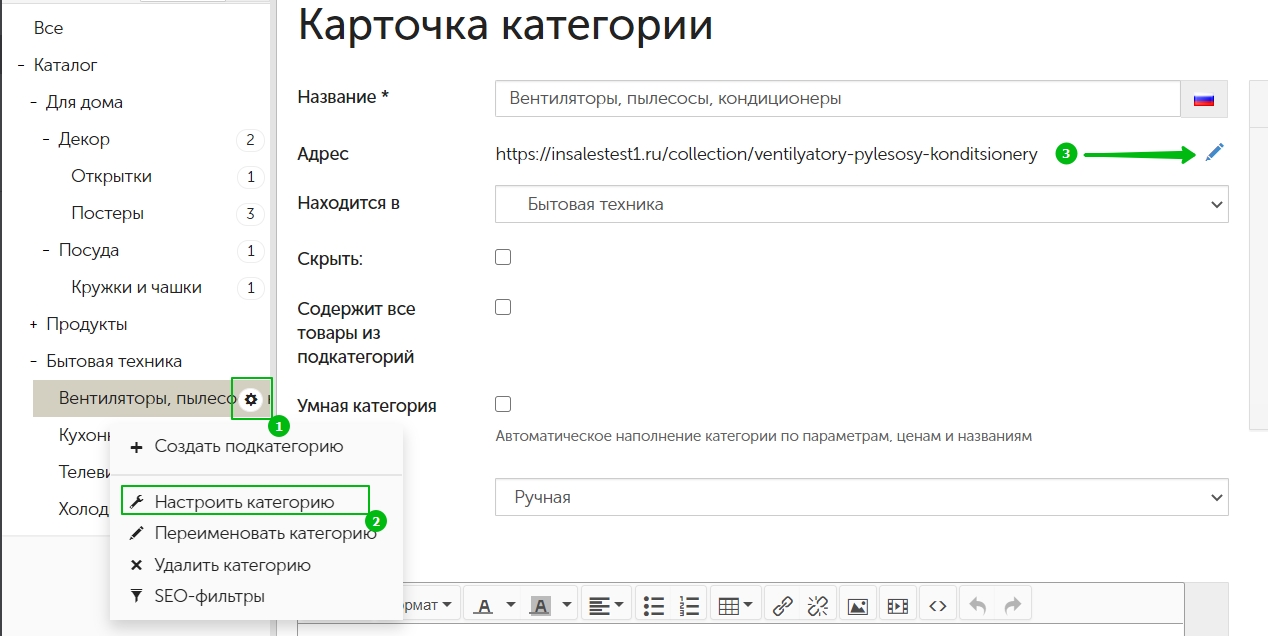Click the Постеры item count badge 3
Viewport: 1268px width, 636px height.
(250, 214)
